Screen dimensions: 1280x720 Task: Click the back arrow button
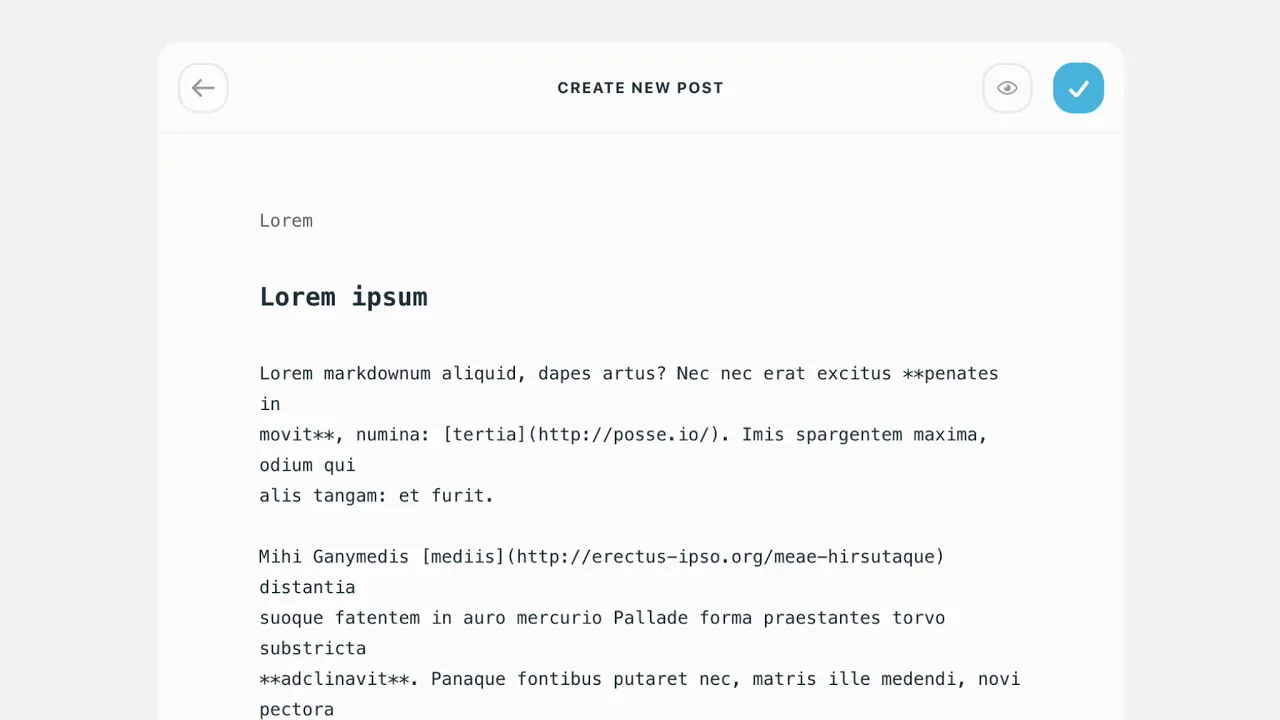point(203,88)
